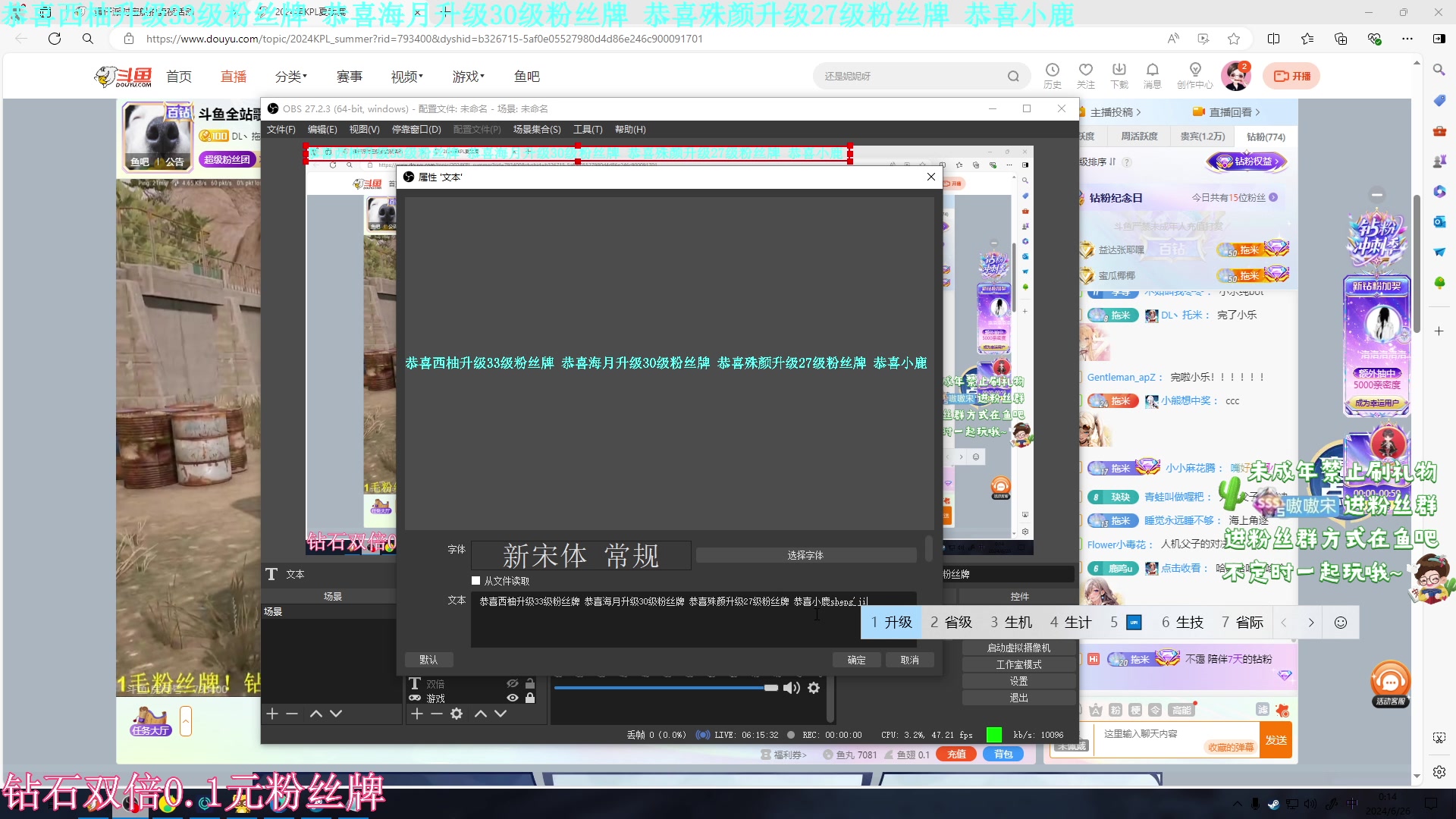
Task: Open the 工具(T) menu in OBS
Action: point(588,130)
